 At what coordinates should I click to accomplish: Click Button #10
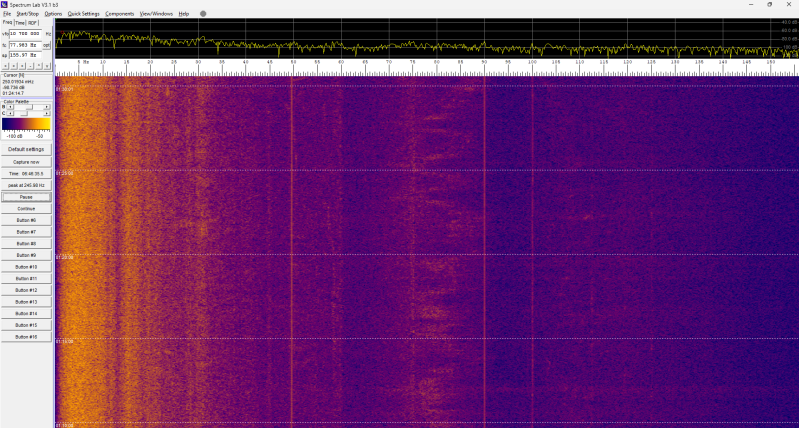pyautogui.click(x=26, y=267)
